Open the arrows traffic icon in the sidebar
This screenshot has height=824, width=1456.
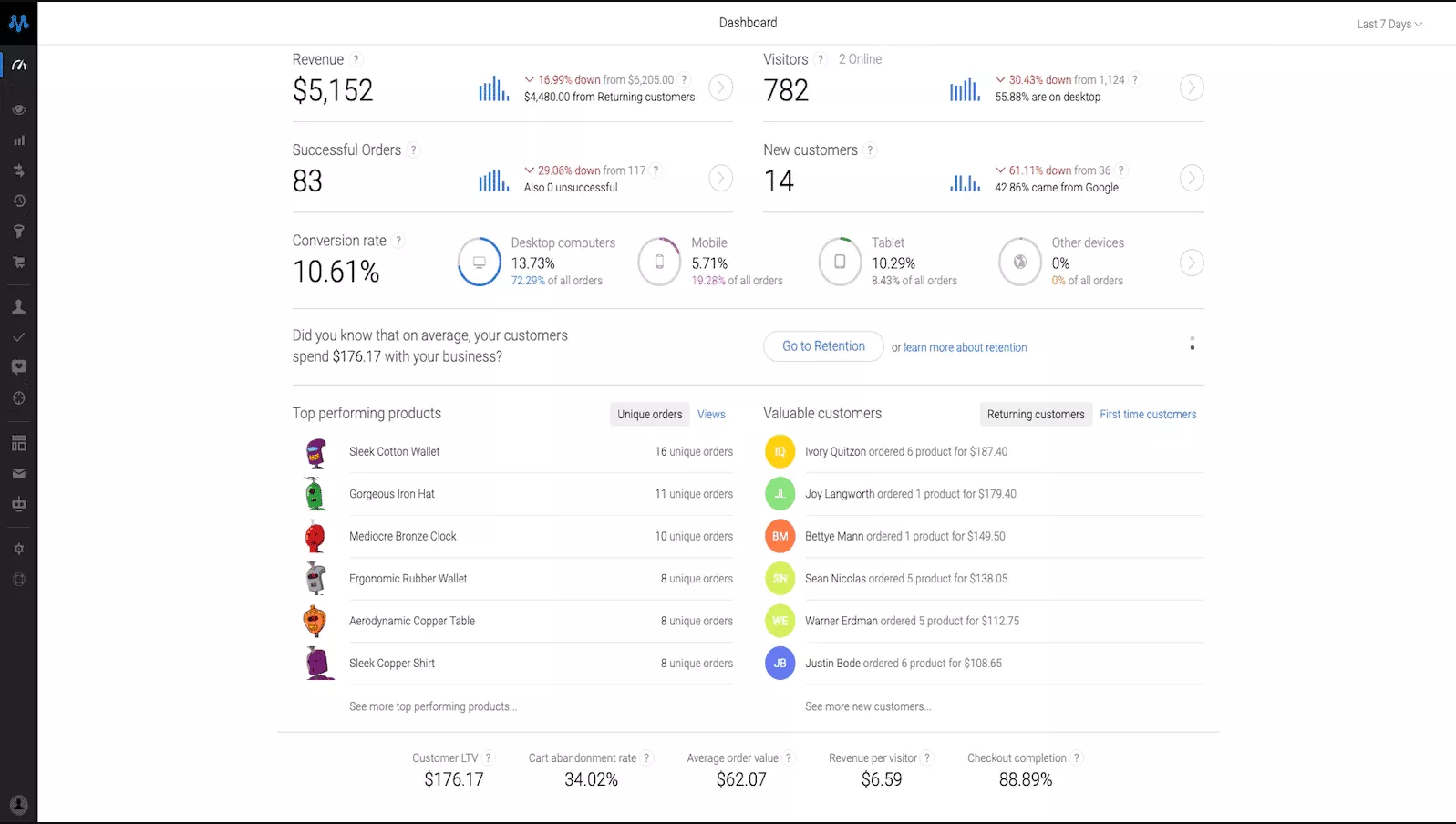pos(18,170)
